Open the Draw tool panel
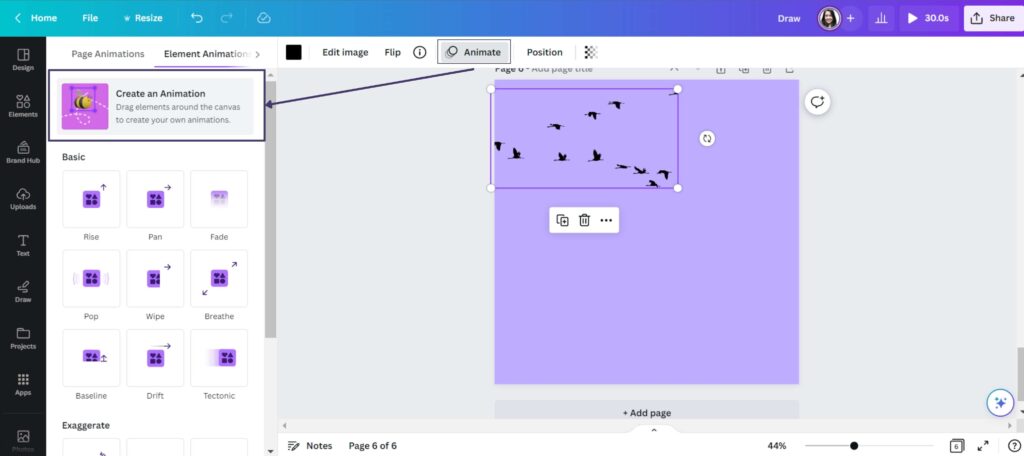1024x456 pixels. click(23, 291)
